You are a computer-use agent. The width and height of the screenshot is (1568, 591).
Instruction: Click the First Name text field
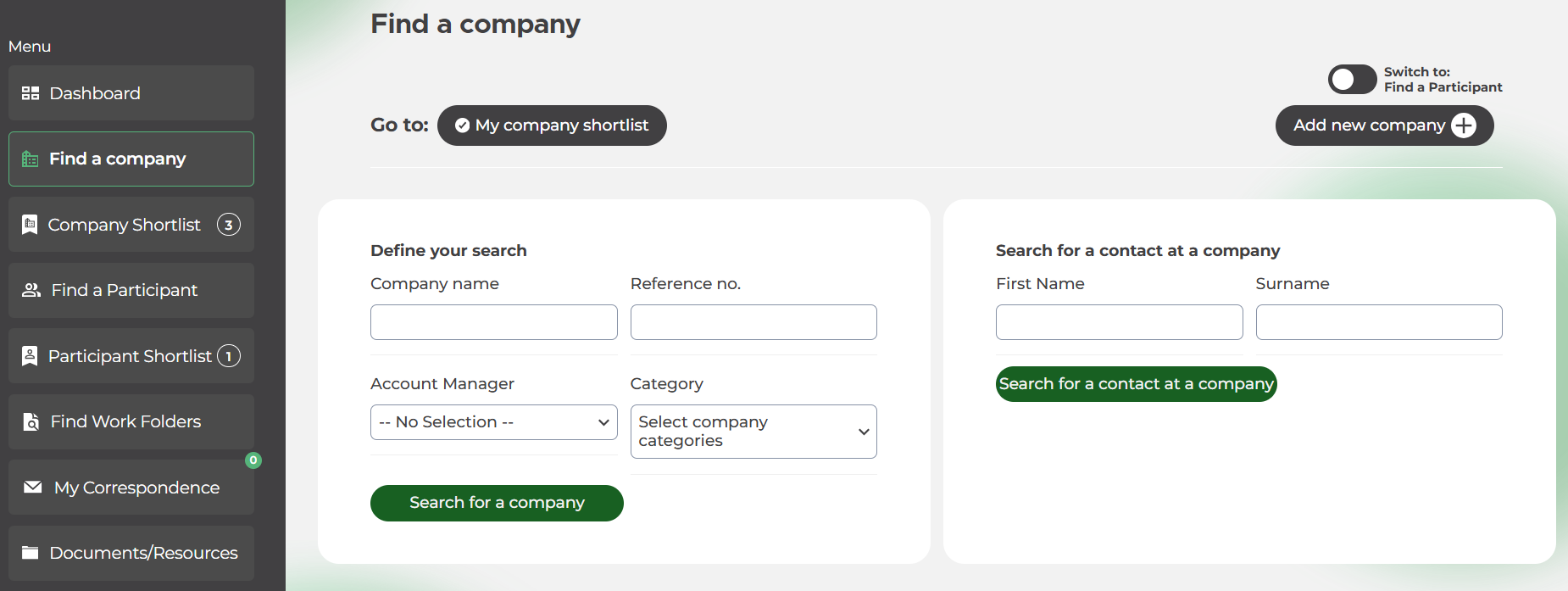point(1119,322)
